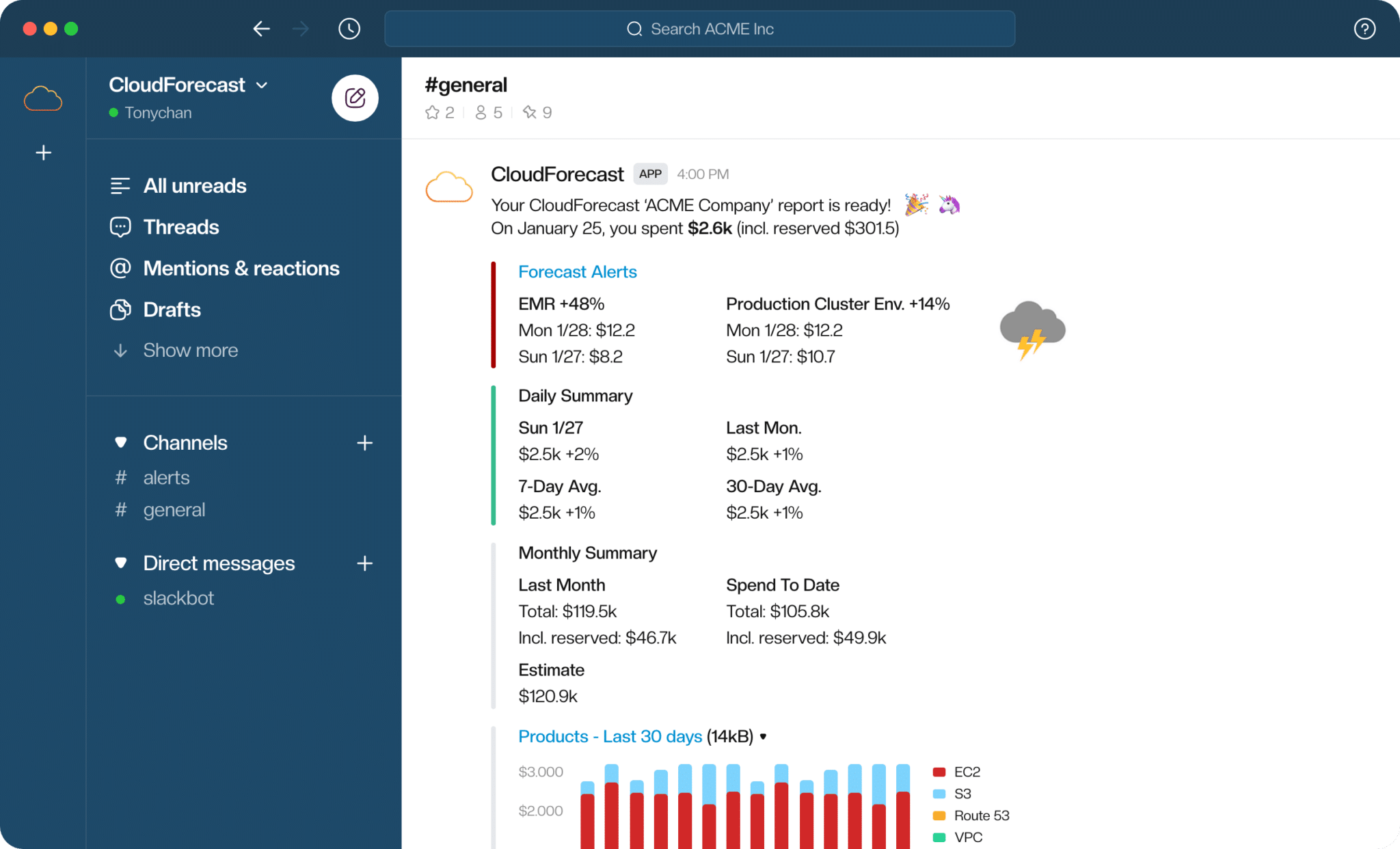Switch to the #alerts channel
The height and width of the screenshot is (849, 1400).
pos(166,477)
